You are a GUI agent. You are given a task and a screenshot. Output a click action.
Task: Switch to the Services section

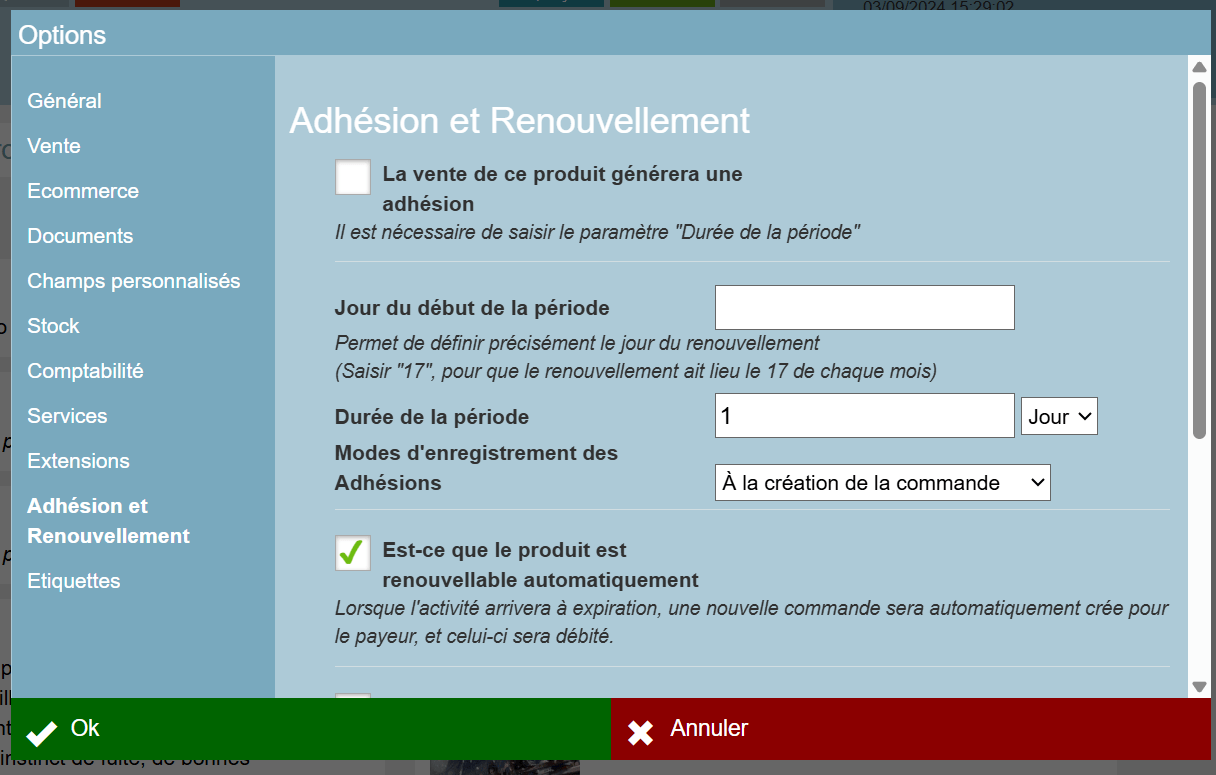[67, 416]
